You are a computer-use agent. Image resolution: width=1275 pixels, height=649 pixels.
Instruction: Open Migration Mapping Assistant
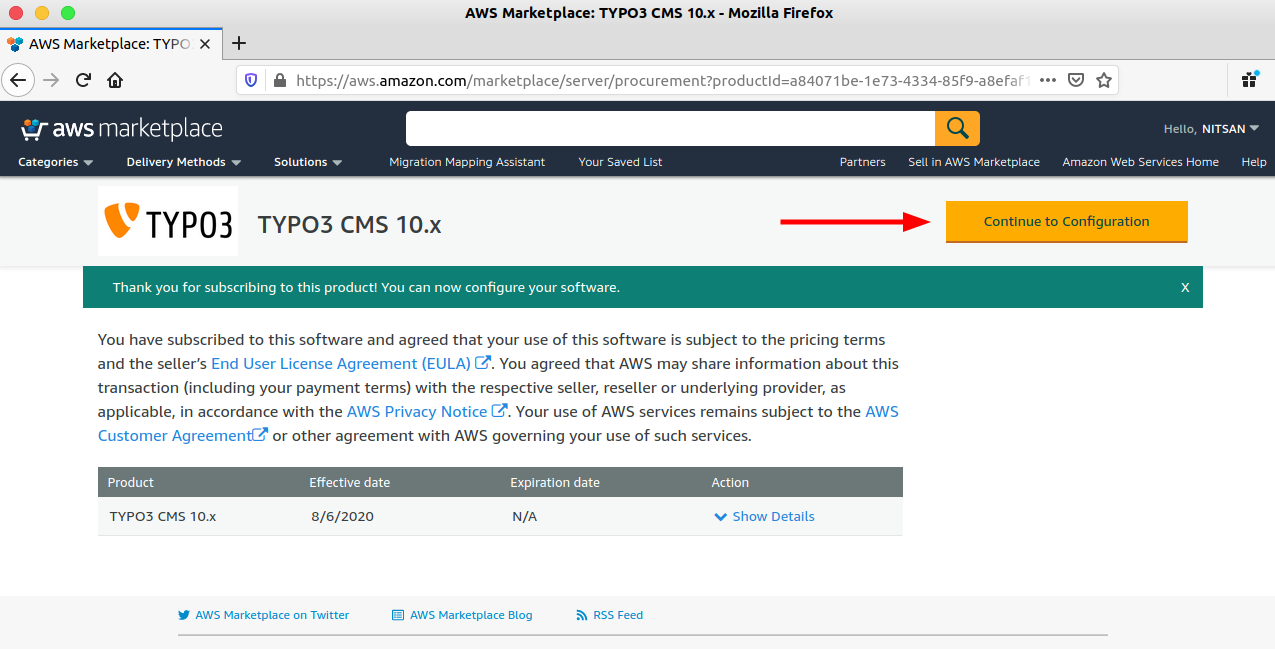[467, 162]
